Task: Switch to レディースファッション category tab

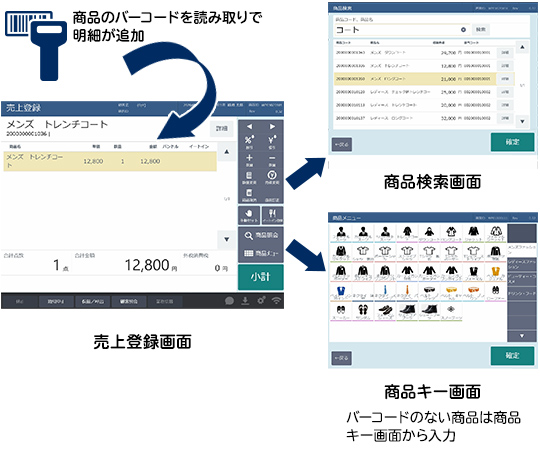Action: point(521,264)
